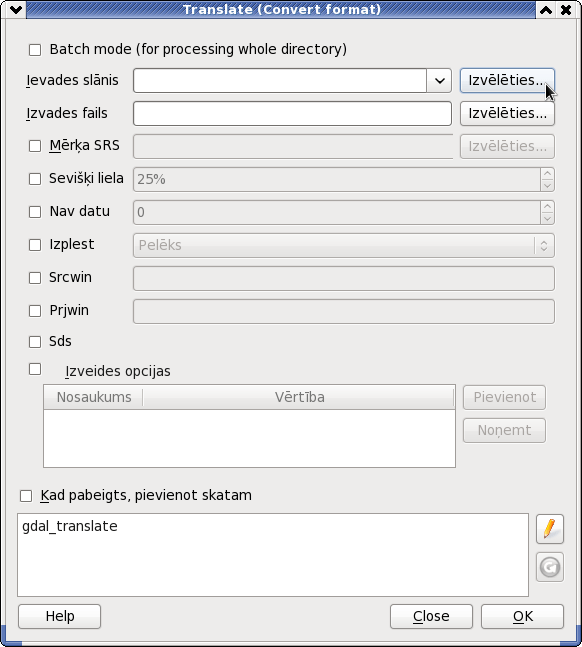Increase Sevišķi liela percentage with up arrow
The image size is (582, 647).
point(547,174)
